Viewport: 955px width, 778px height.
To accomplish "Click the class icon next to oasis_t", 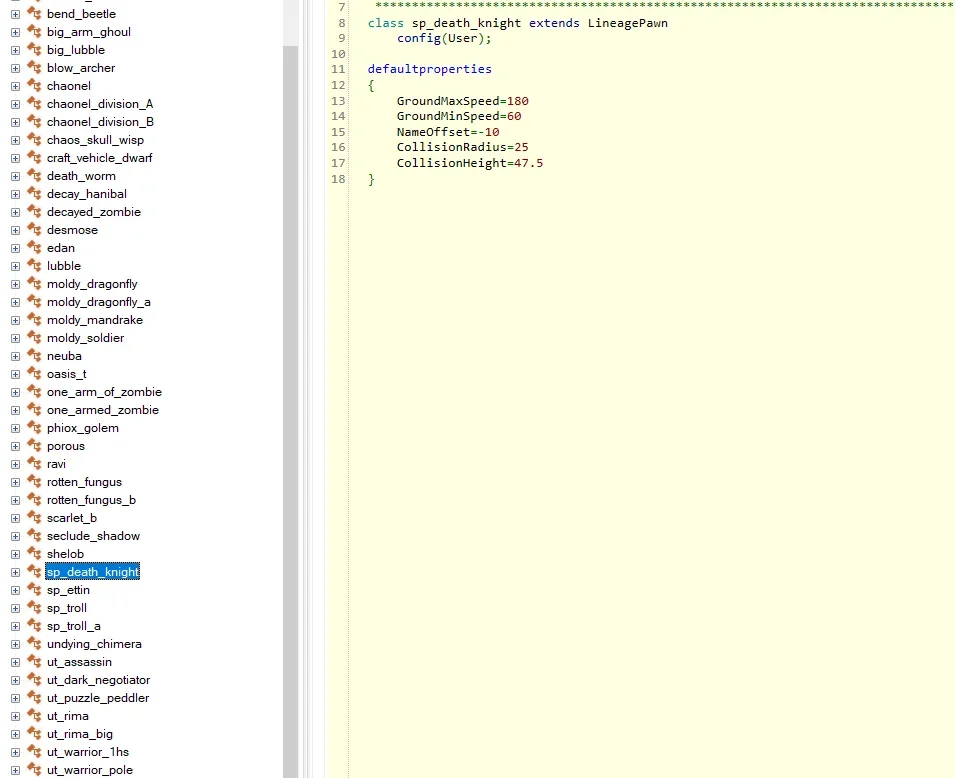I will pos(34,373).
